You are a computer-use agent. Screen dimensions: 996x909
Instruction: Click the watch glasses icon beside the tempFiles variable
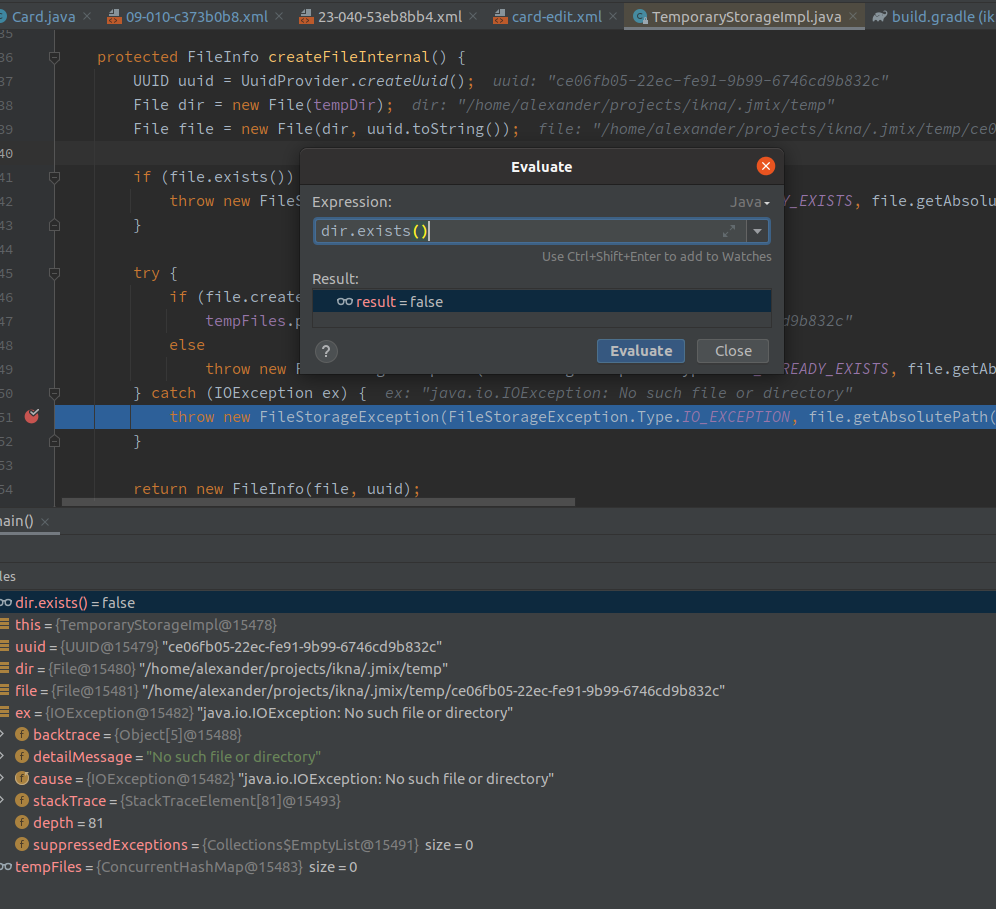pos(8,866)
